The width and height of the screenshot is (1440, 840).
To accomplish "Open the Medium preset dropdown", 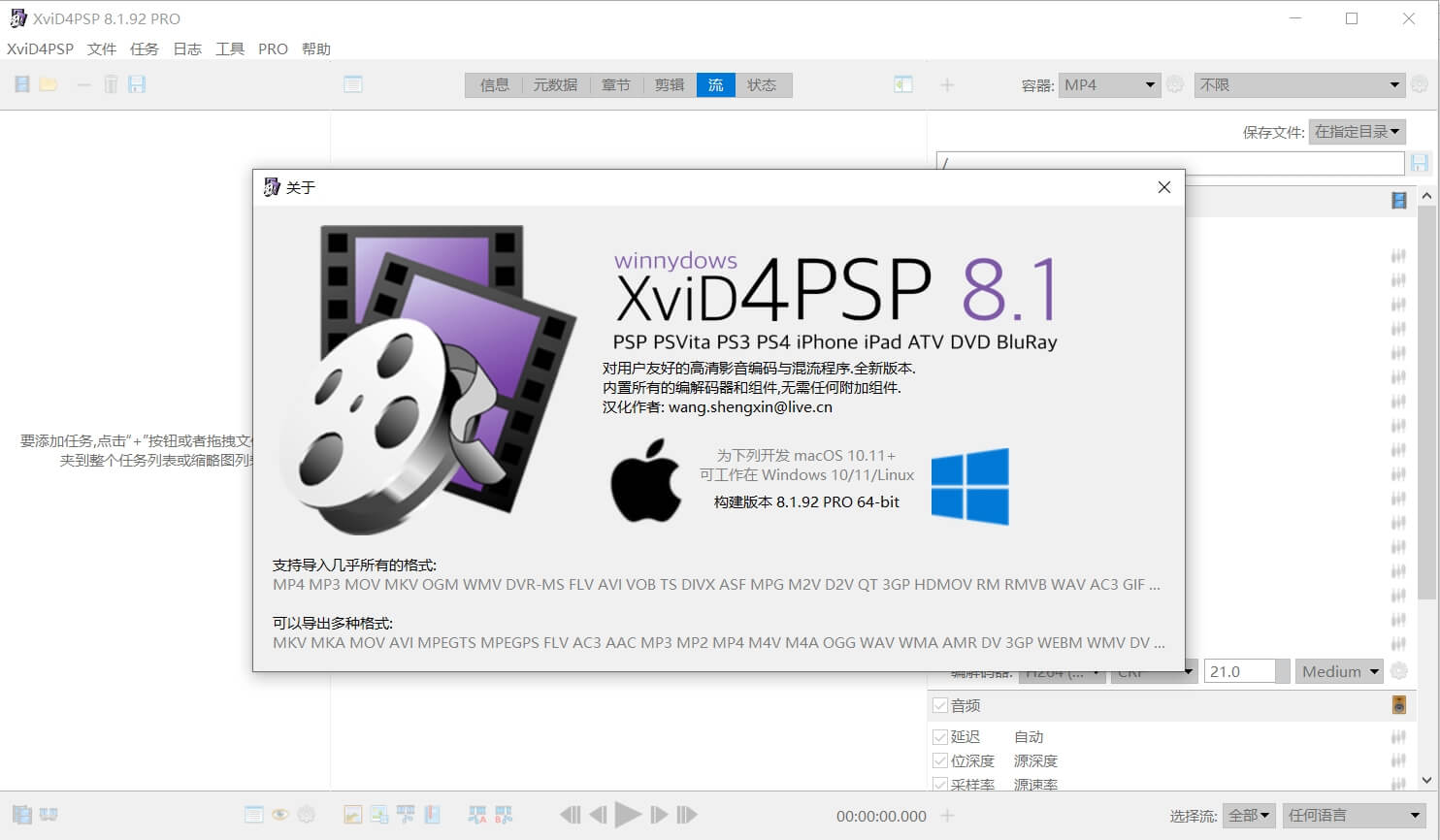I will [1339, 671].
